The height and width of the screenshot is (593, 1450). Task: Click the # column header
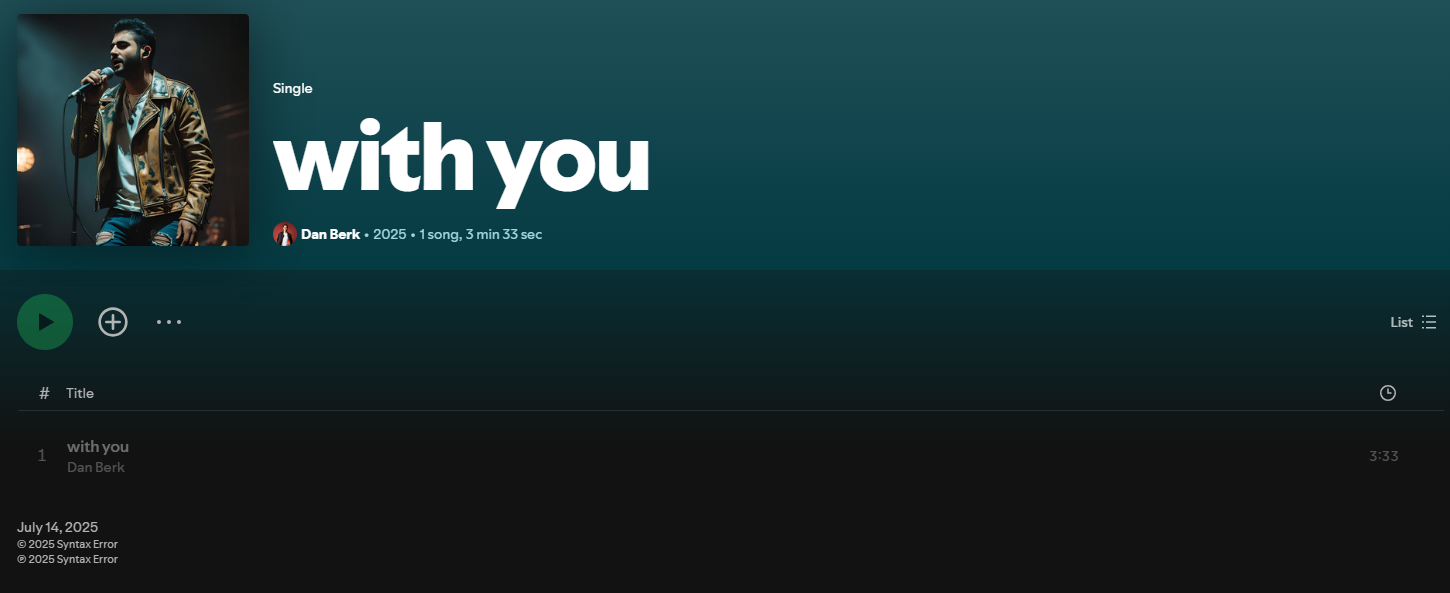click(44, 393)
